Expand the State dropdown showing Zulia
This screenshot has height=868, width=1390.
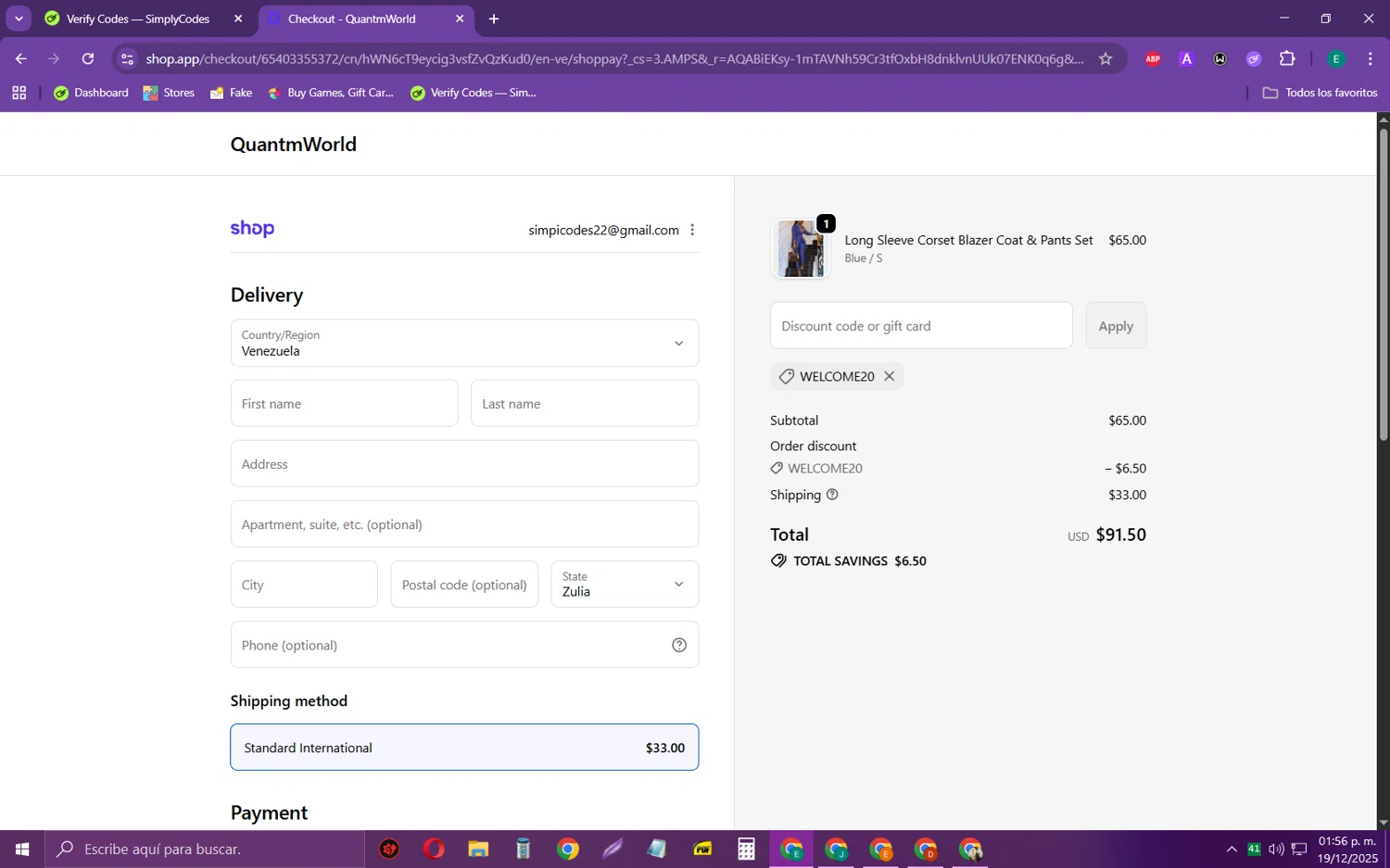tap(625, 584)
